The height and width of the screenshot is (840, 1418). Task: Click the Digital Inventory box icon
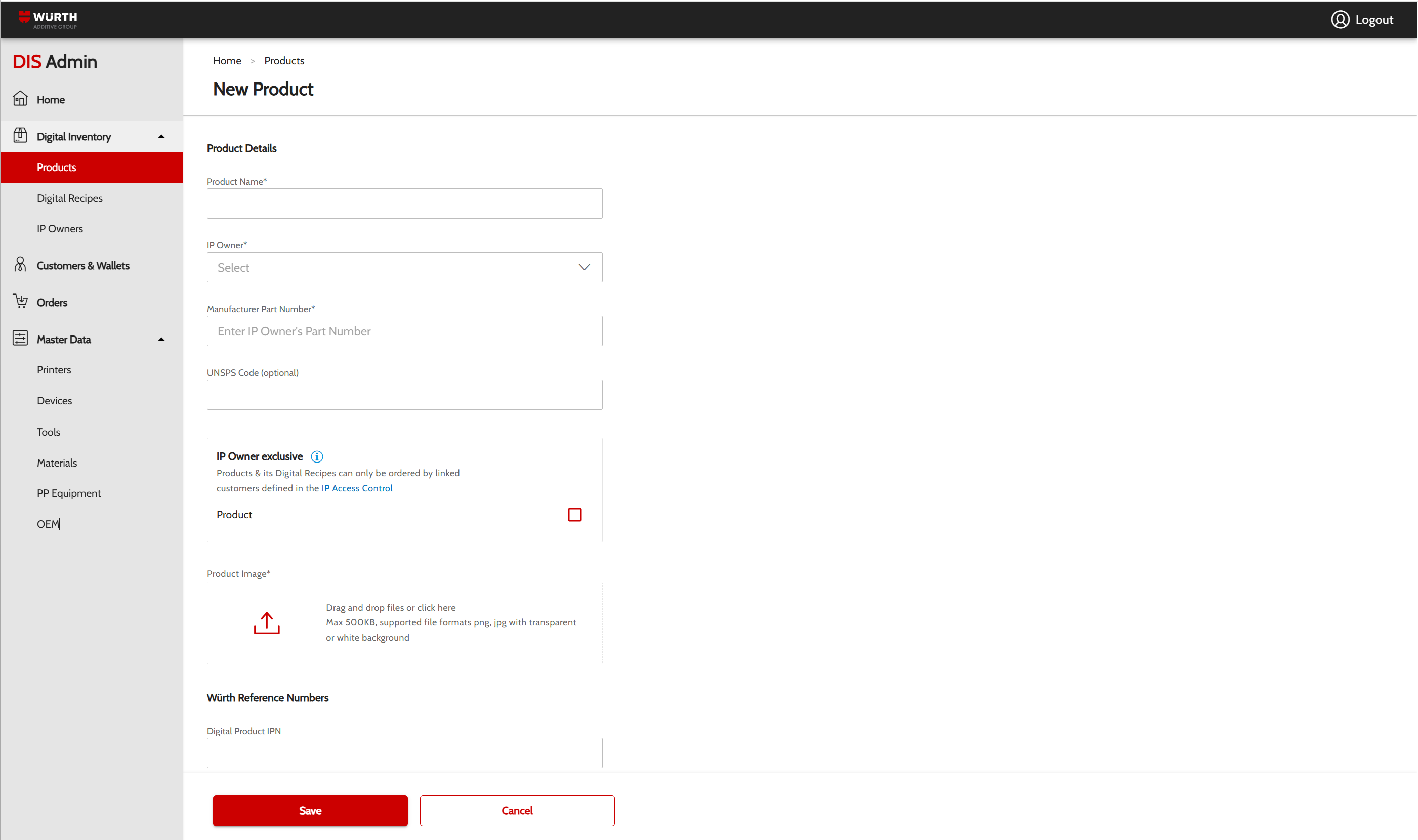point(20,136)
